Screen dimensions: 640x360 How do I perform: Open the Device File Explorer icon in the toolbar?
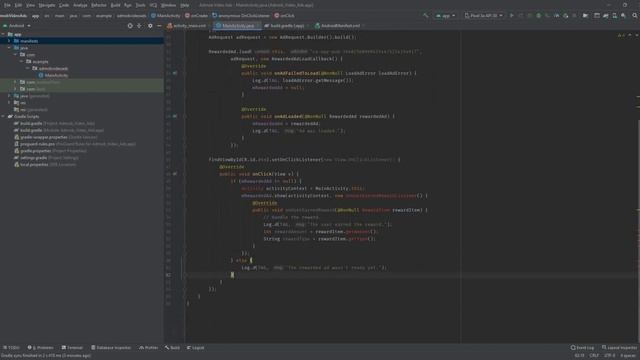[585, 16]
